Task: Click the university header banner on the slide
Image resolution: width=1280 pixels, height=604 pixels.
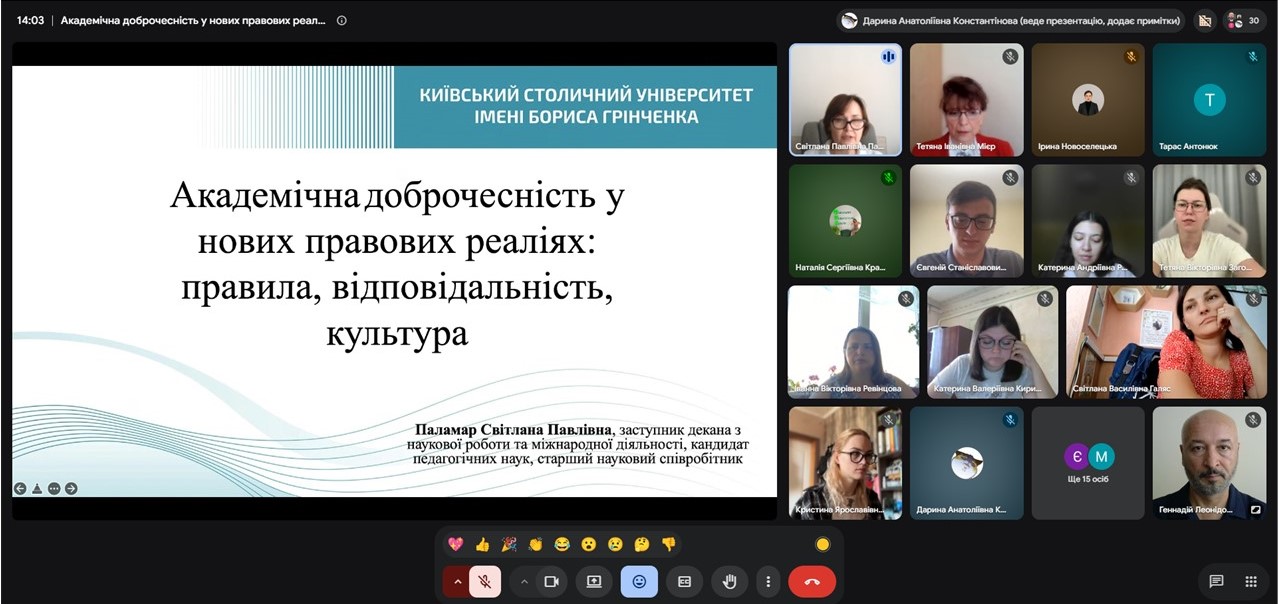Action: click(585, 107)
